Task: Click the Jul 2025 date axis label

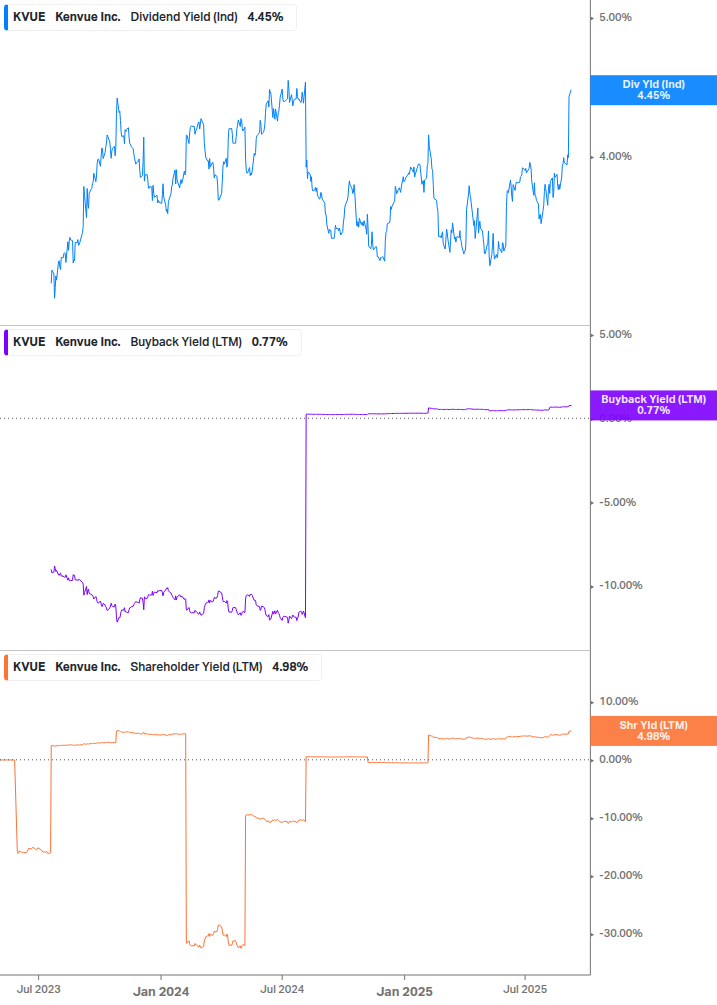Action: tap(525, 989)
